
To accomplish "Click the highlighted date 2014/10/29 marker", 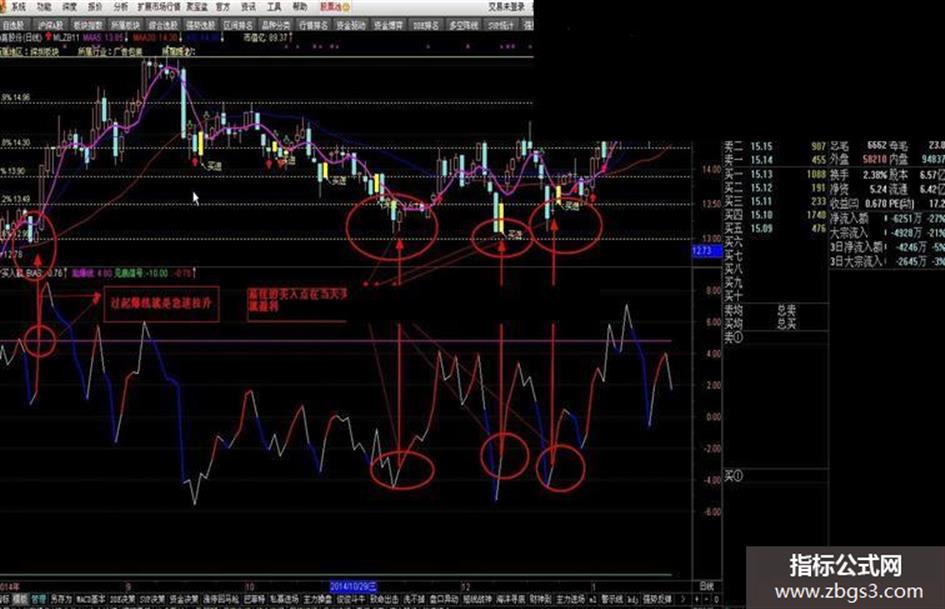I will (353, 585).
